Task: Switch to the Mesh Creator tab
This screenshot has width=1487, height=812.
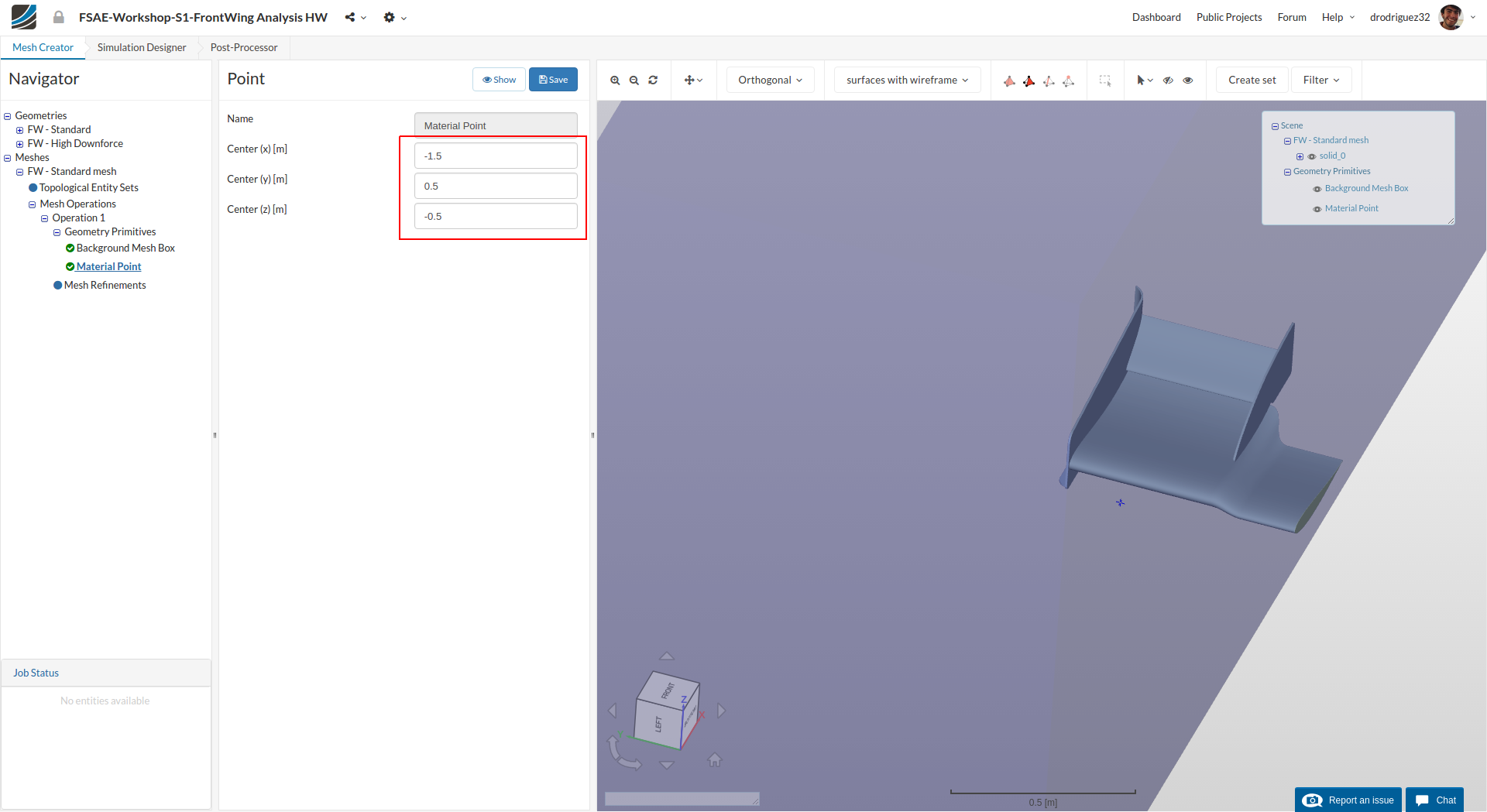Action: (43, 47)
